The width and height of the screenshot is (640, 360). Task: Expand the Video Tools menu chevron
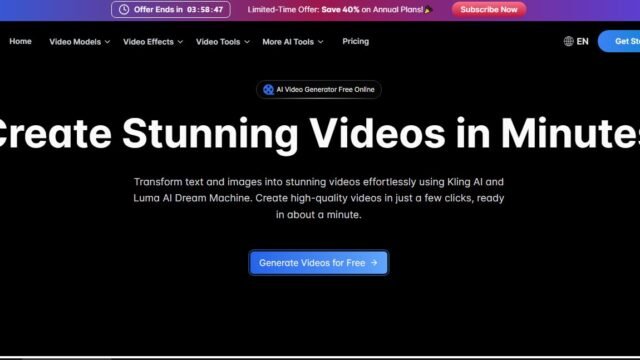247,42
